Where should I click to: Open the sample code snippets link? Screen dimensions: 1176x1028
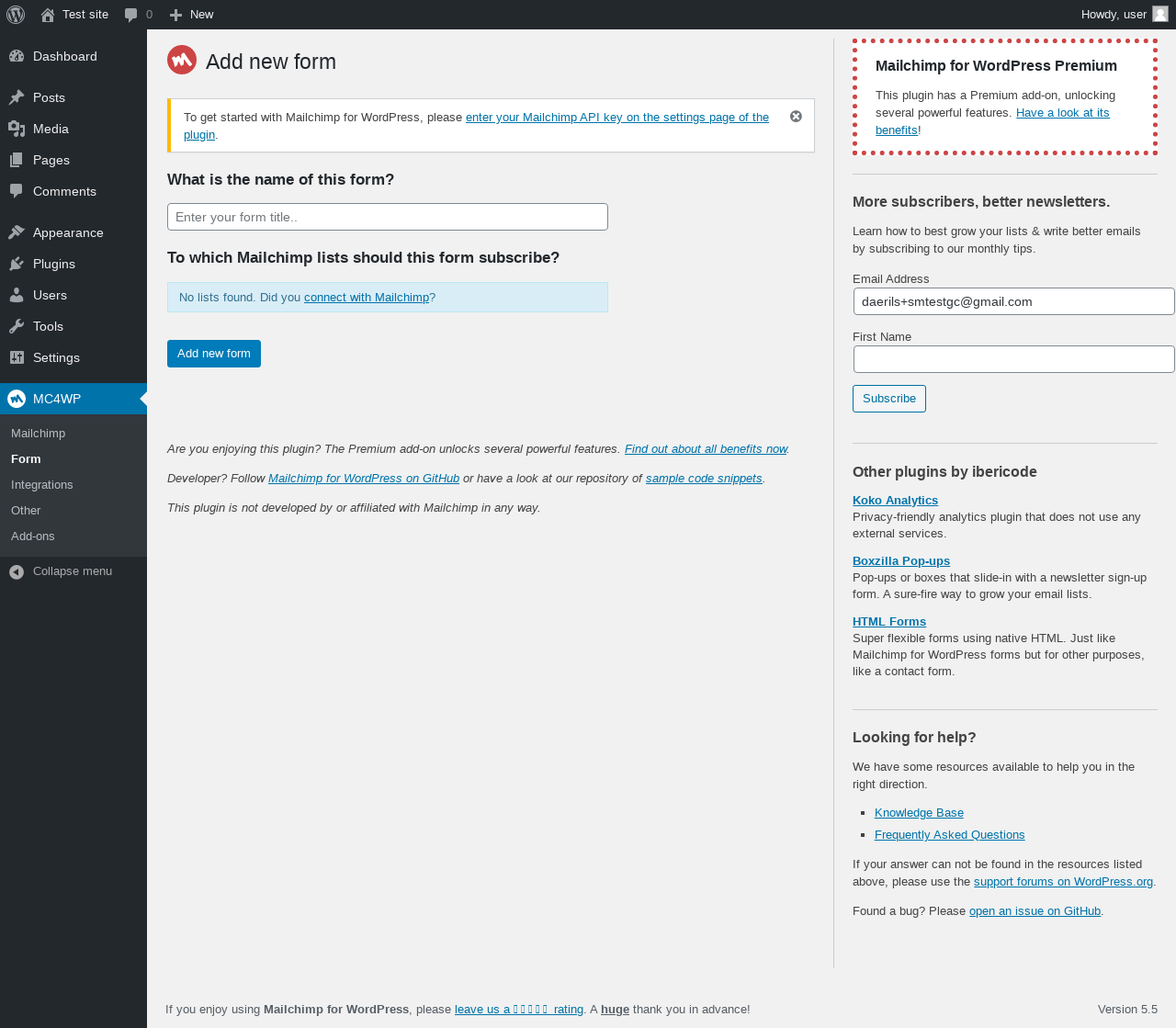tap(704, 479)
